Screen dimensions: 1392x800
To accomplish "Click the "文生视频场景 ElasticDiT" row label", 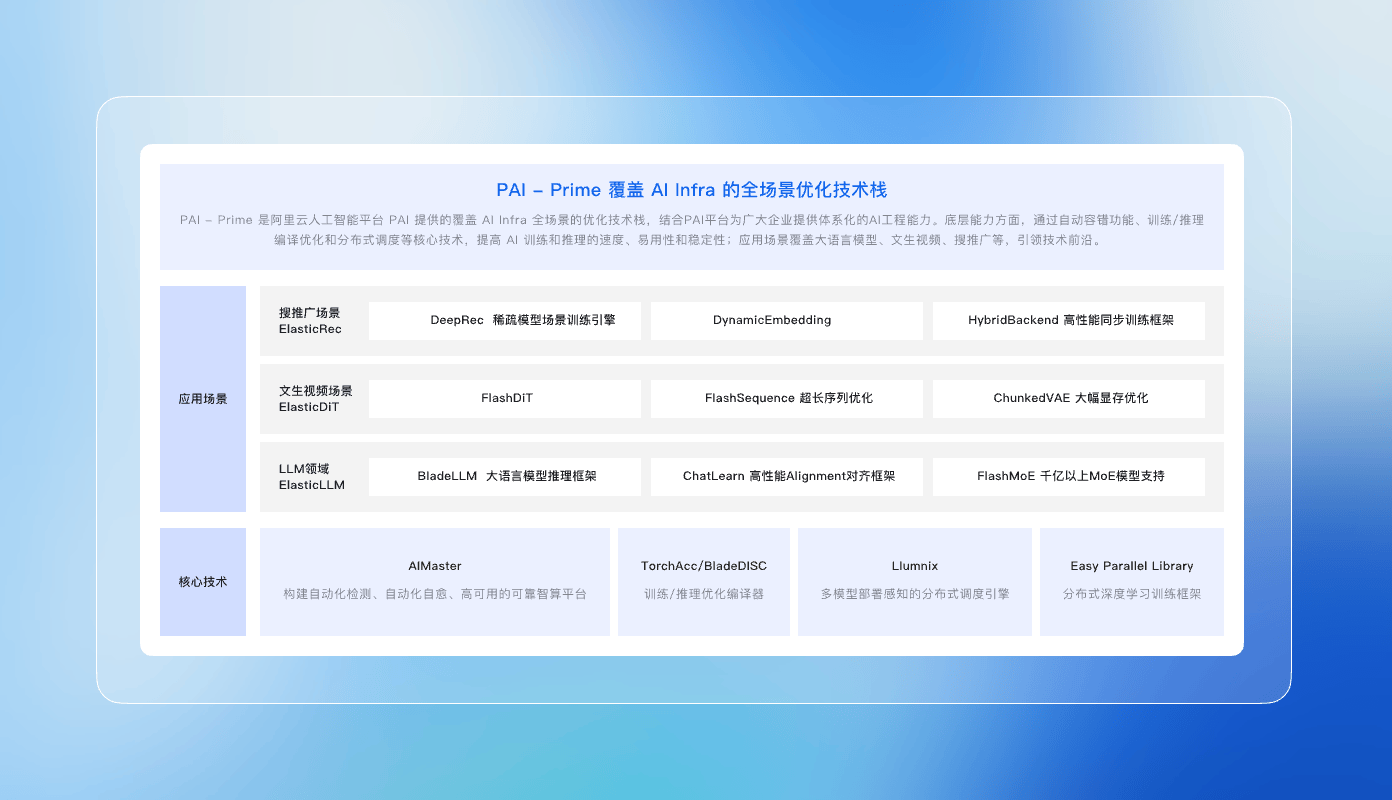I will click(316, 399).
